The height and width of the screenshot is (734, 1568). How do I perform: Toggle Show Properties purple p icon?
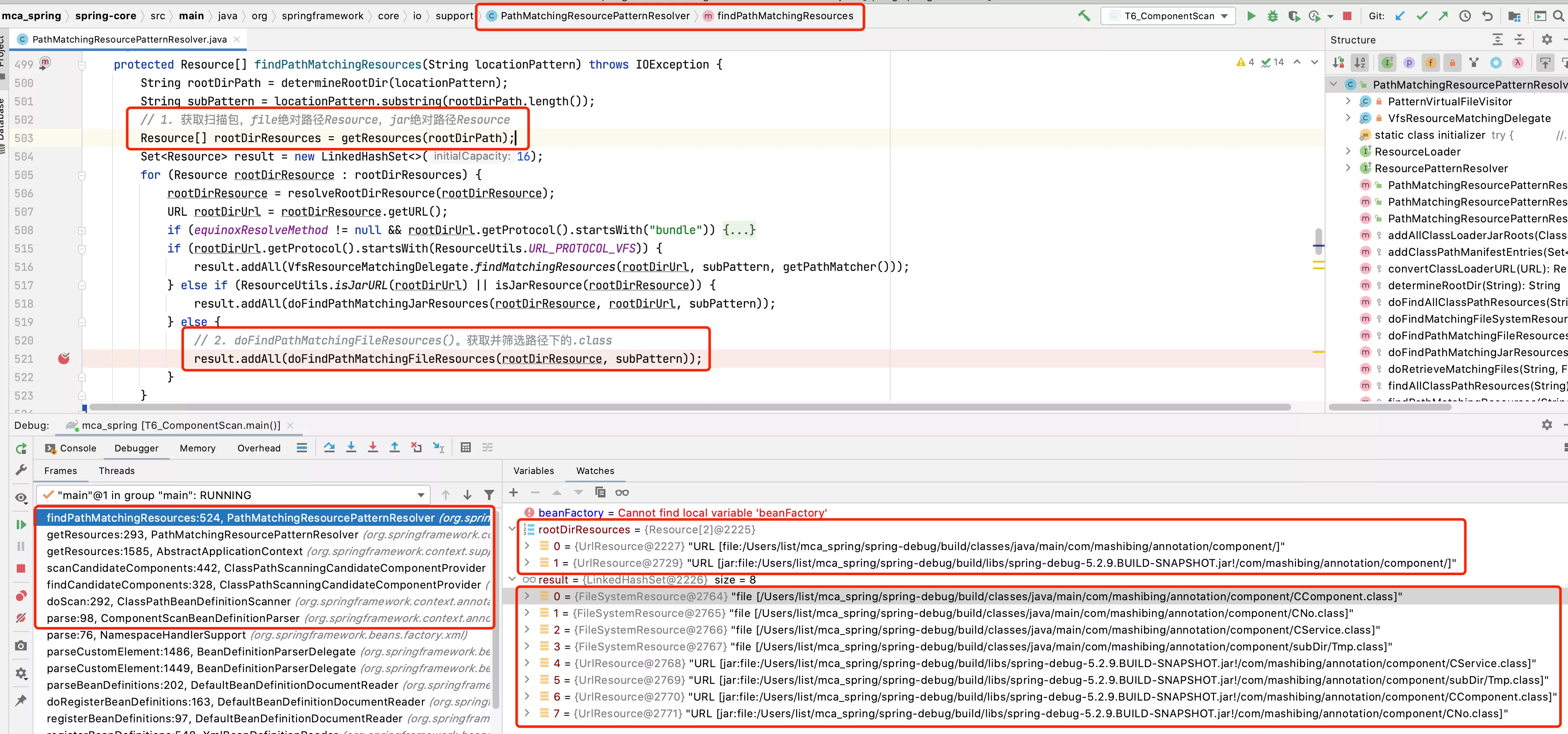click(1409, 62)
